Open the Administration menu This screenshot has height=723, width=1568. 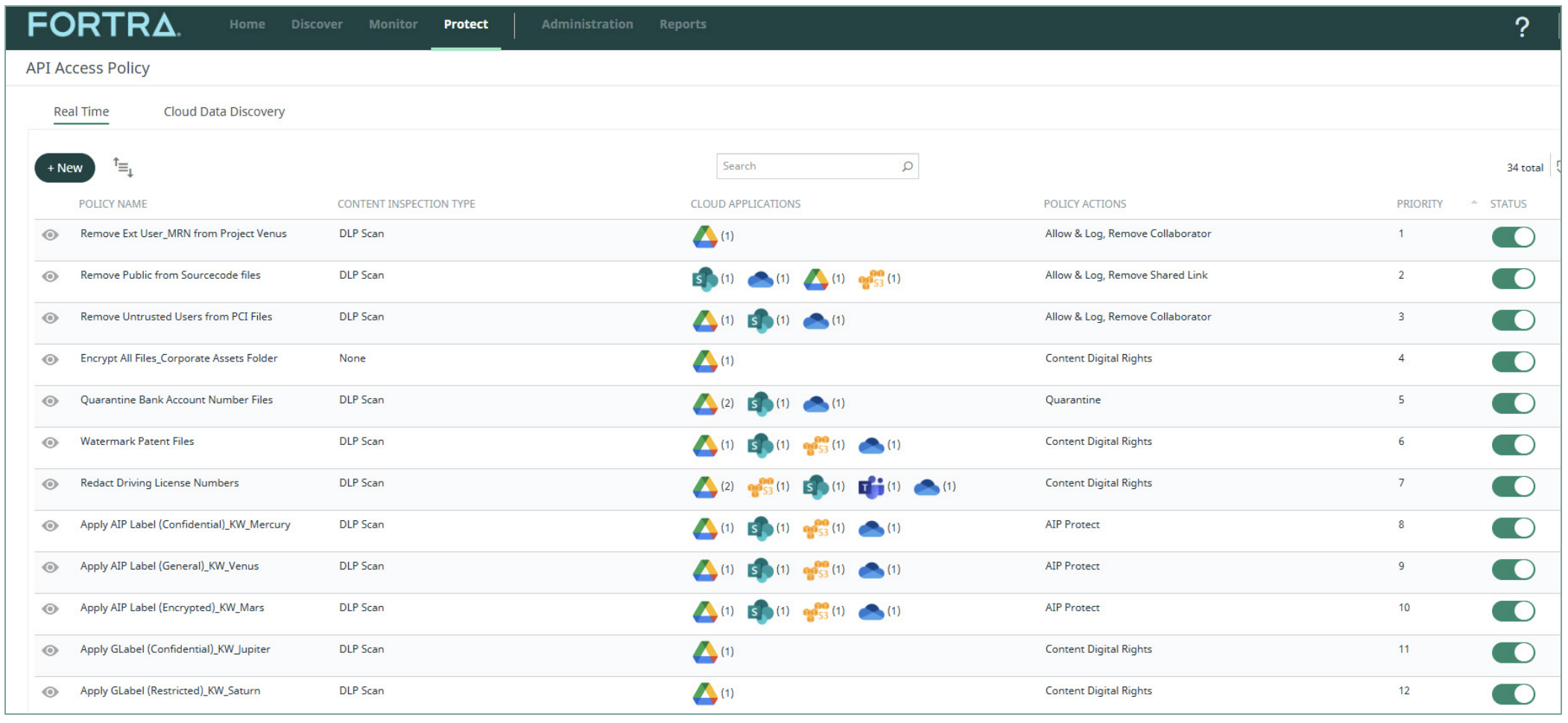pos(587,25)
